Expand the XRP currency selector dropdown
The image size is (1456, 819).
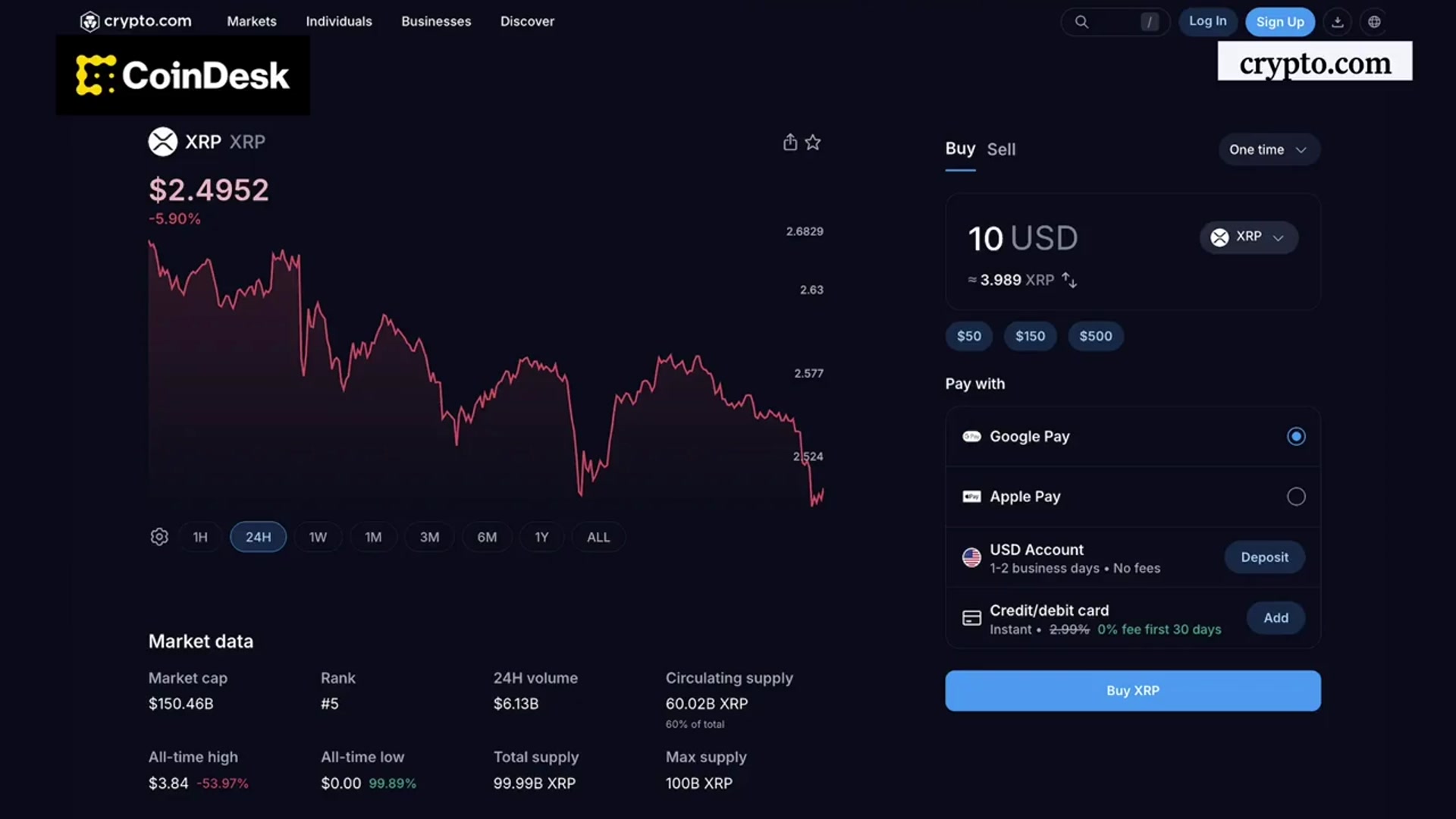point(1248,237)
